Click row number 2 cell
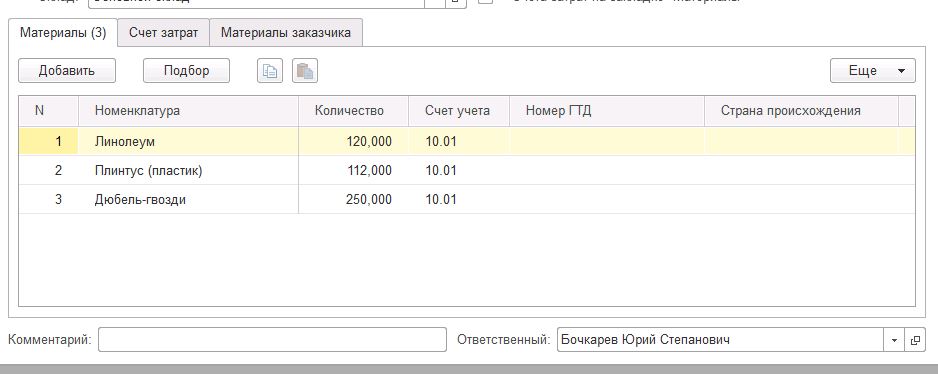The height and width of the screenshot is (374, 938). [48, 171]
